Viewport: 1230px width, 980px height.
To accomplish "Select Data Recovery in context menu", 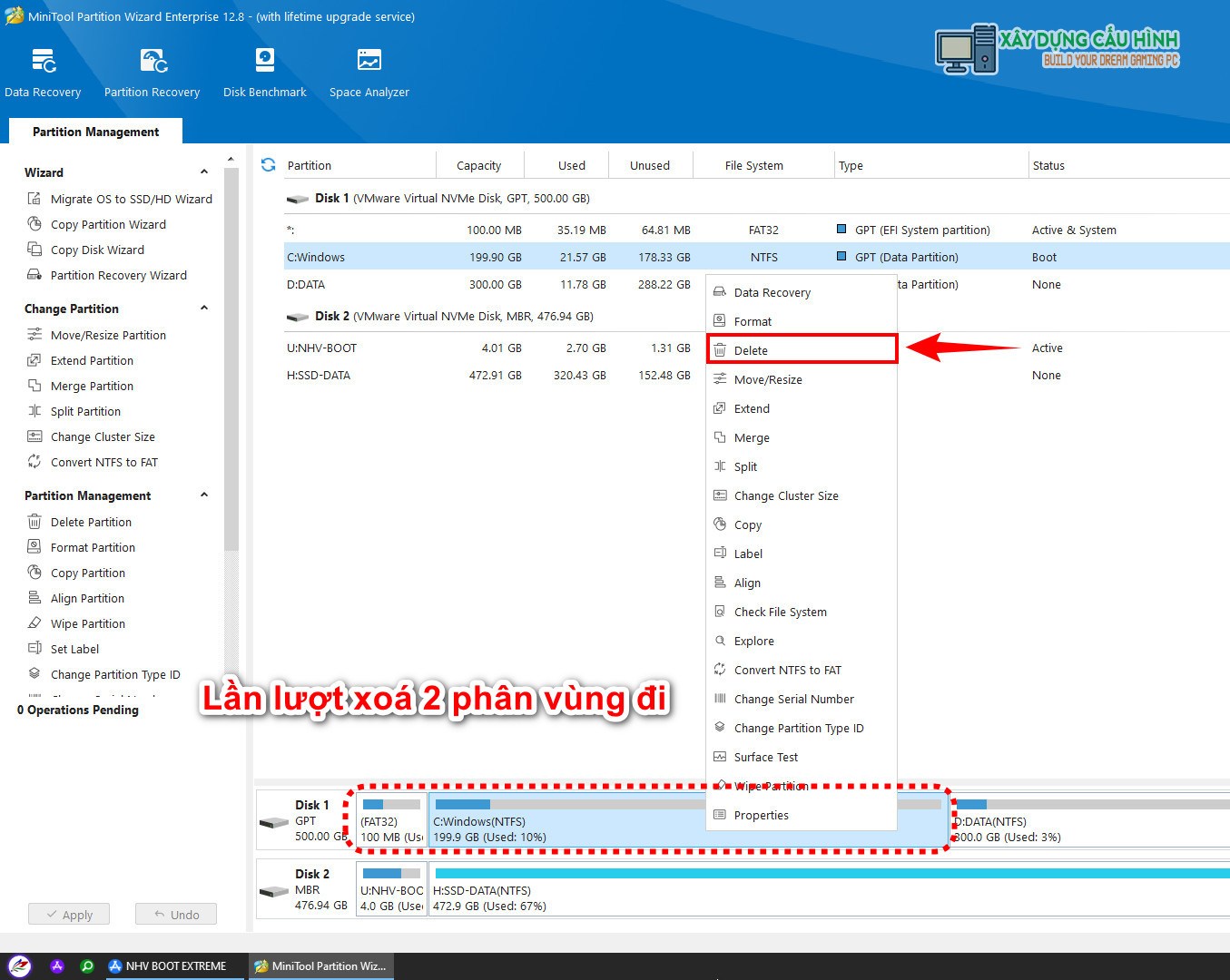I will (x=802, y=292).
